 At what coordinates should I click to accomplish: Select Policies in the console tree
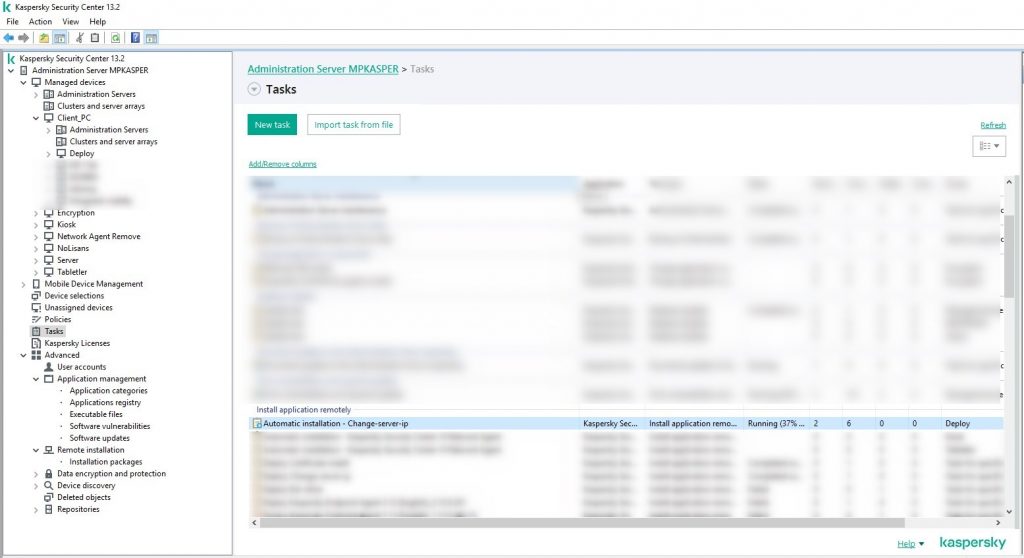point(58,319)
